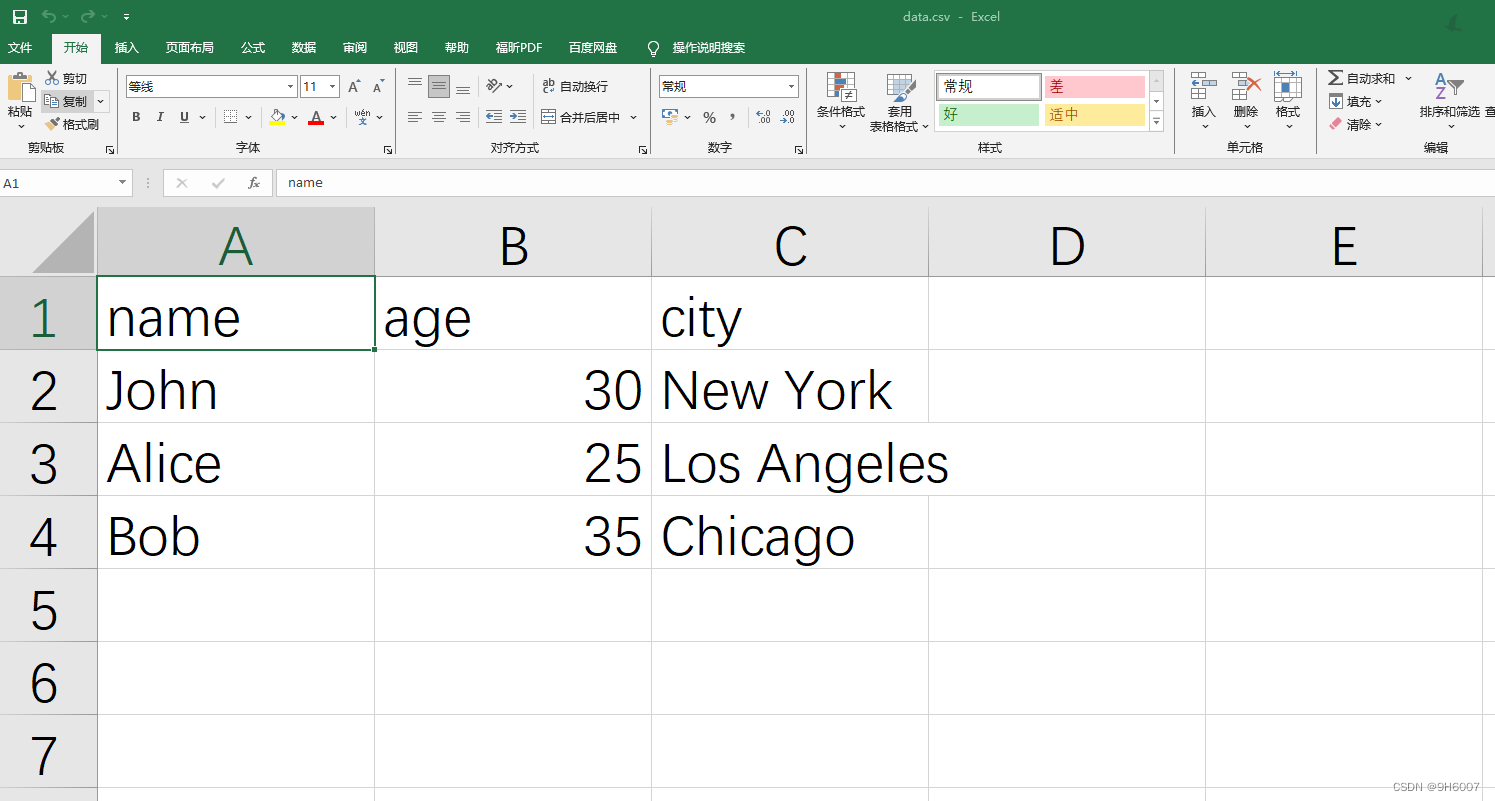1495x801 pixels.
Task: Increase font size with larger A icon
Action: pyautogui.click(x=354, y=87)
